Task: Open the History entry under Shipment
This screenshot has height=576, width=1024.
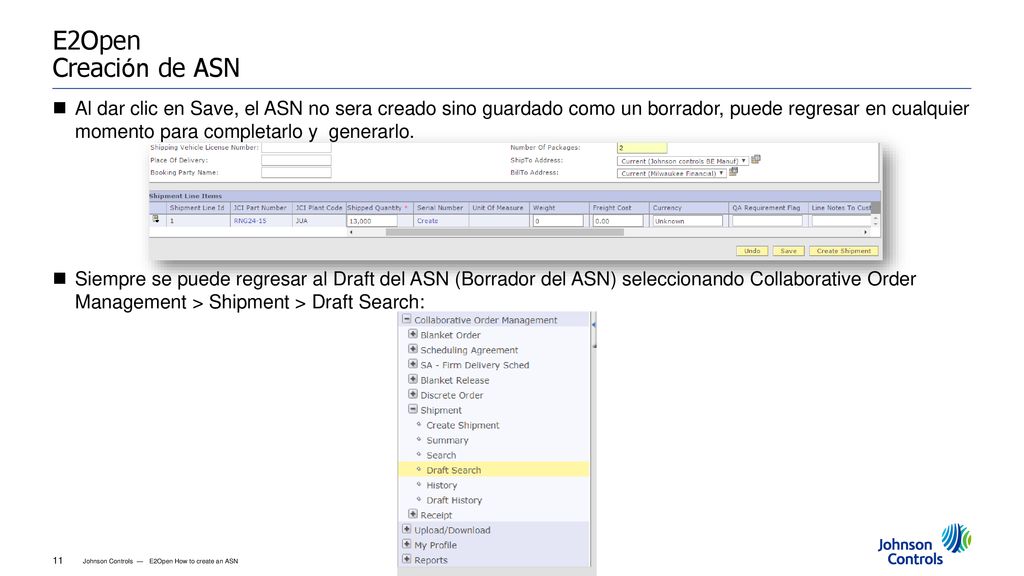Action: [441, 485]
